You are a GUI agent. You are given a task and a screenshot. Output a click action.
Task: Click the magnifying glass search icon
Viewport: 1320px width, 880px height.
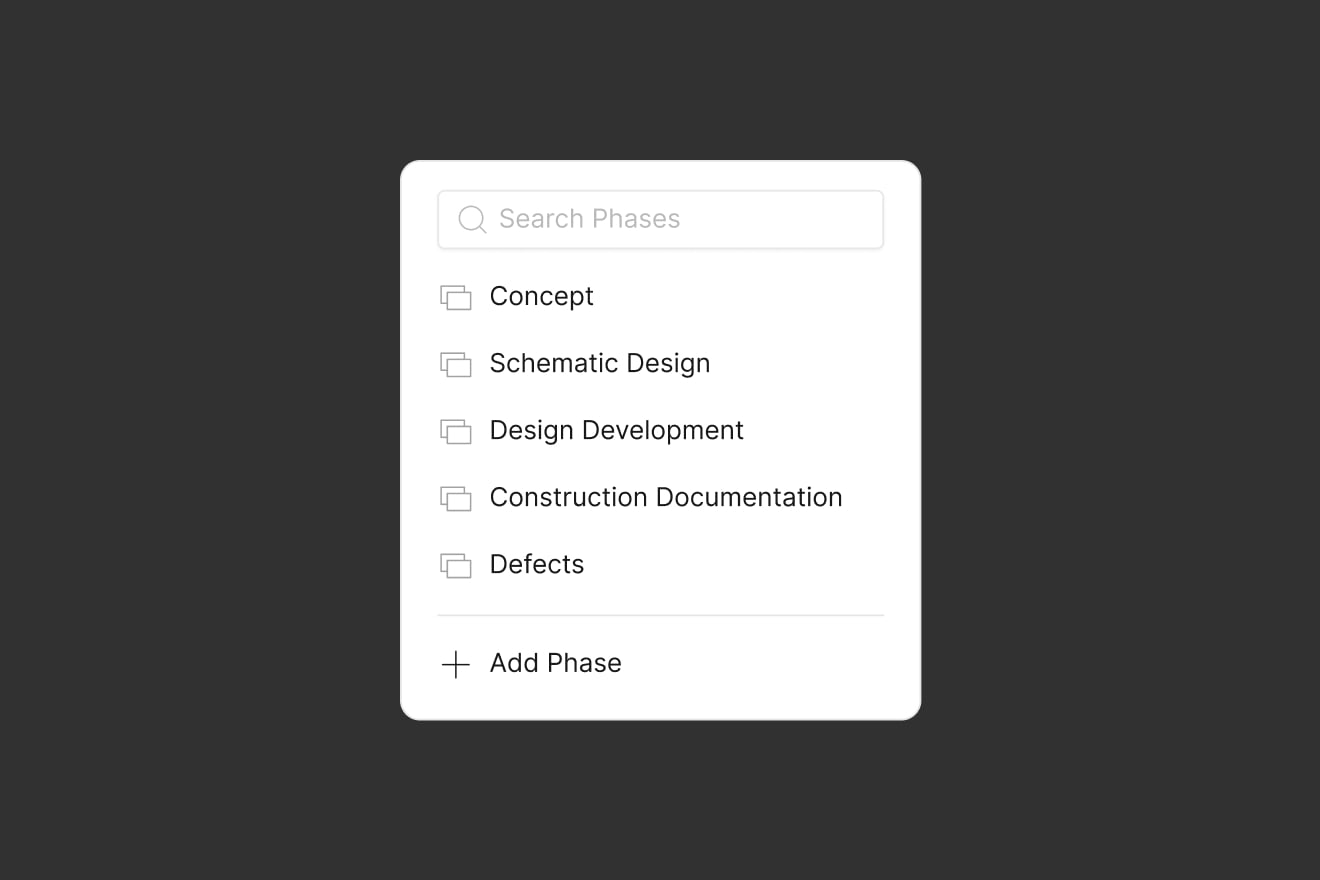pyautogui.click(x=471, y=218)
